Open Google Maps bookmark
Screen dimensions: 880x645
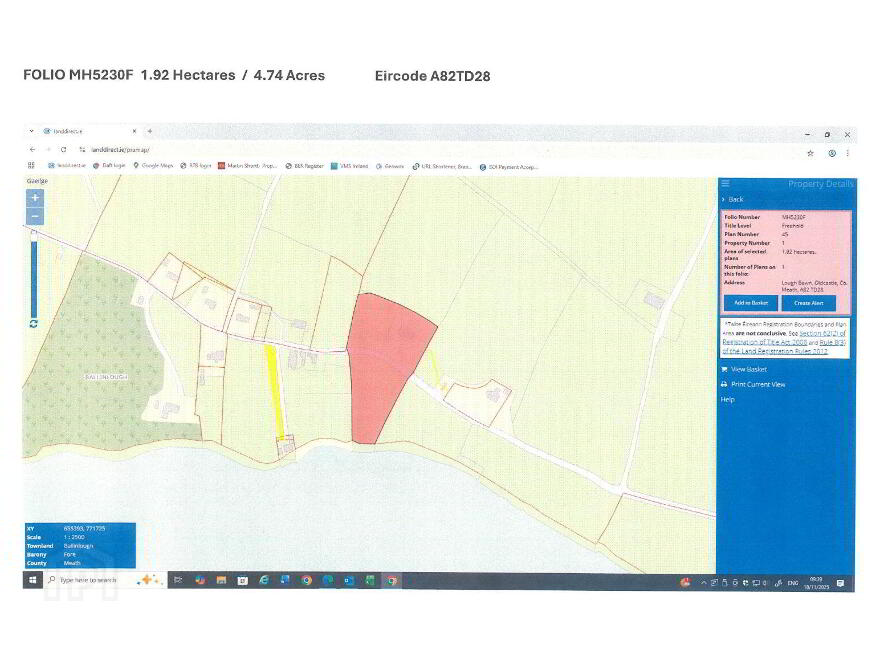point(153,166)
